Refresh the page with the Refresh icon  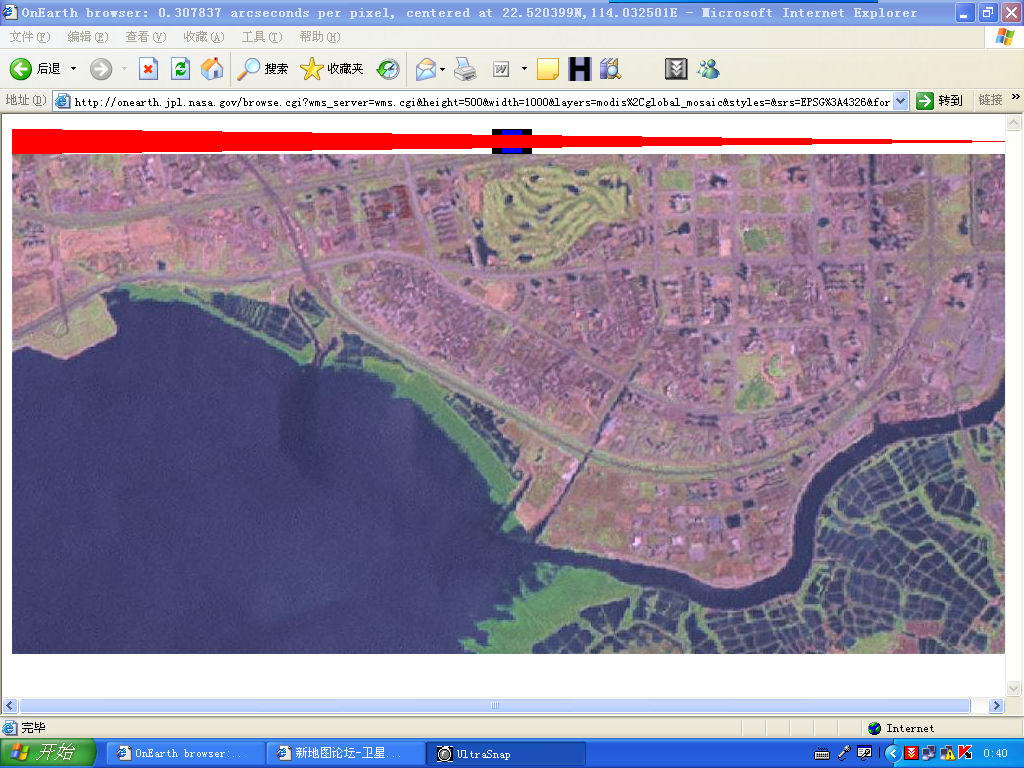pos(180,69)
